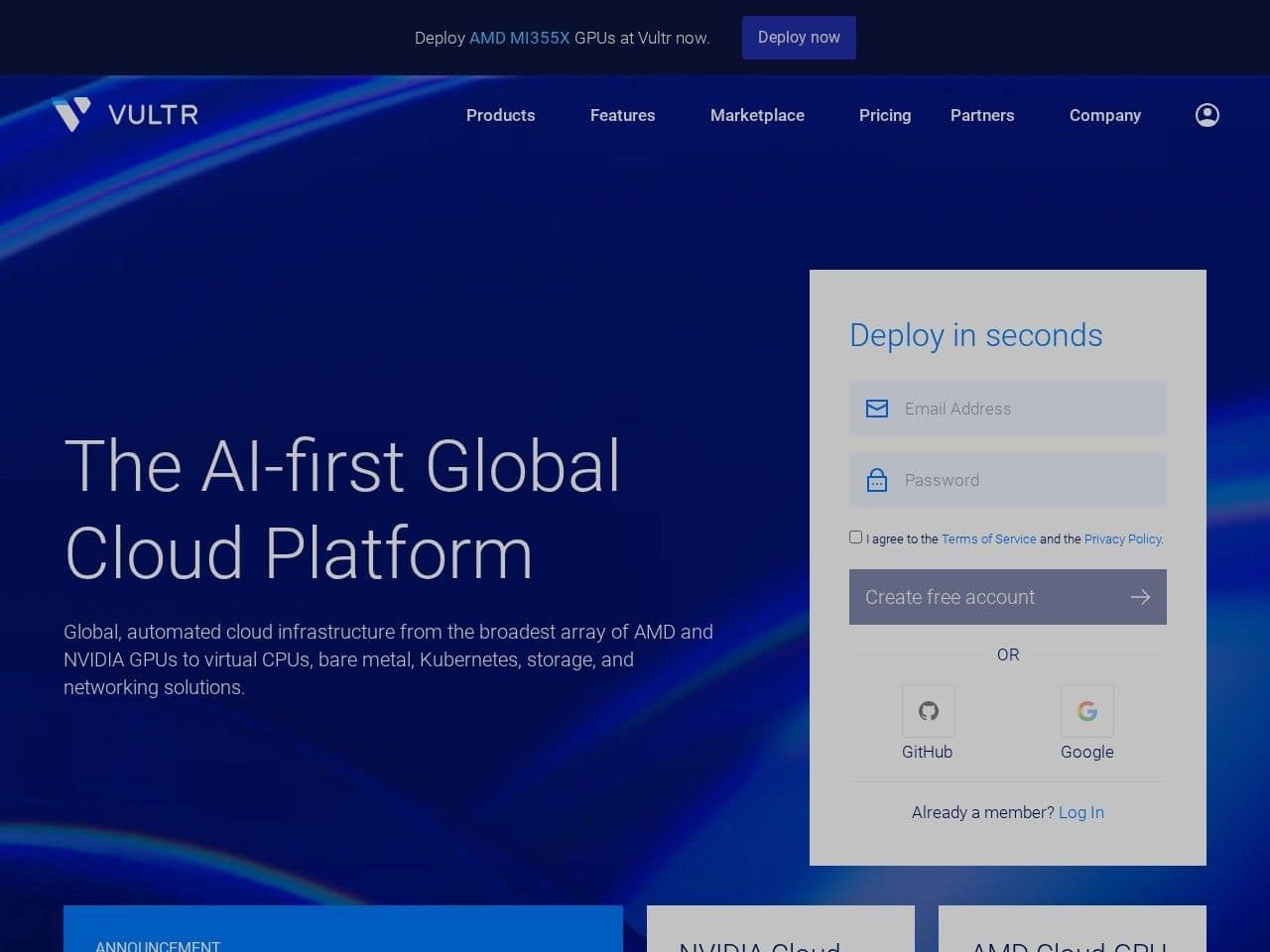Viewport: 1270px width, 952px height.
Task: Open the user account icon
Action: pos(1206,115)
